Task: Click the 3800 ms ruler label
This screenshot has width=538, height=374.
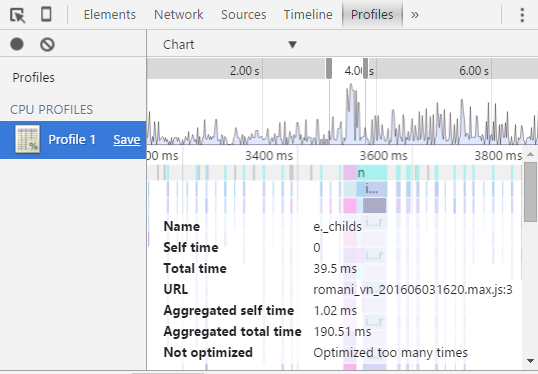Action: [498, 156]
